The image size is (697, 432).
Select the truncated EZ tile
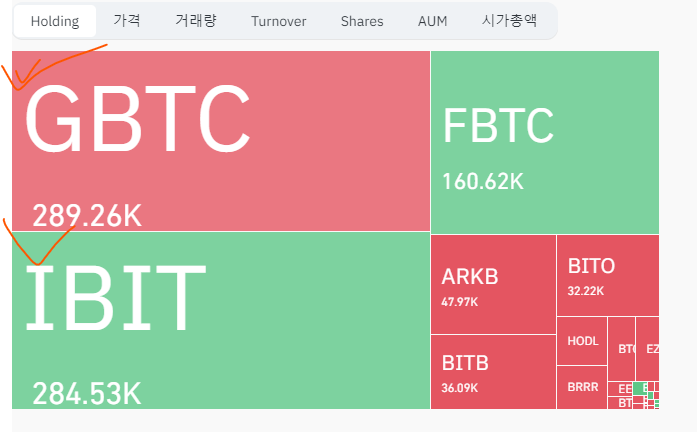click(x=651, y=348)
